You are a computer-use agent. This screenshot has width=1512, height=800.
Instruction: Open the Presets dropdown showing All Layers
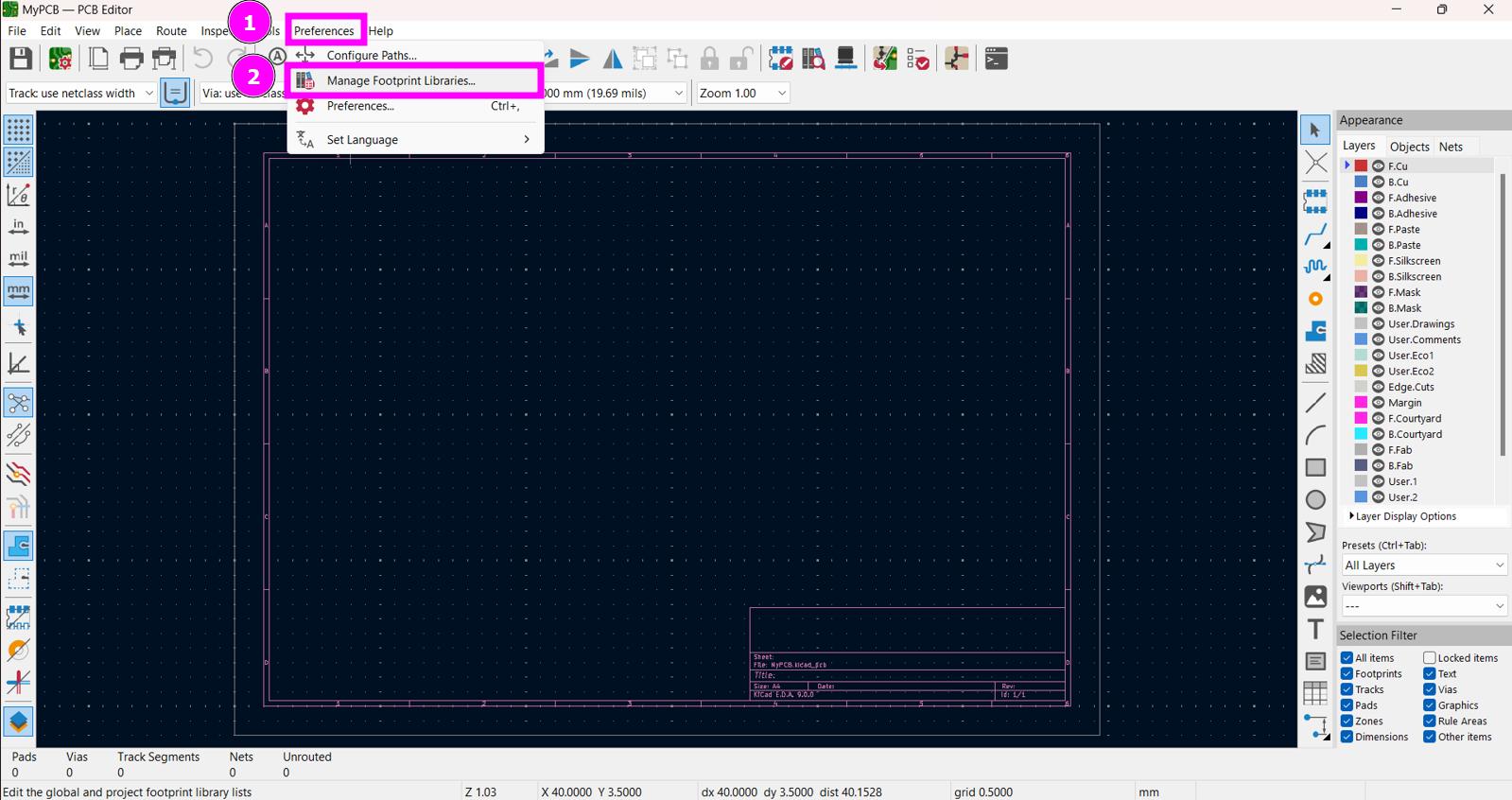coord(1424,565)
